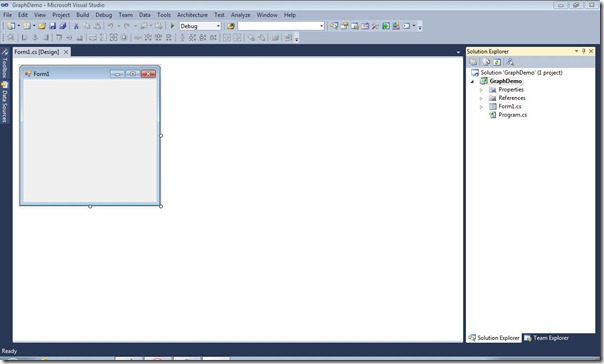Select the GraphDemo project node
604x364 pixels.
pyautogui.click(x=505, y=81)
